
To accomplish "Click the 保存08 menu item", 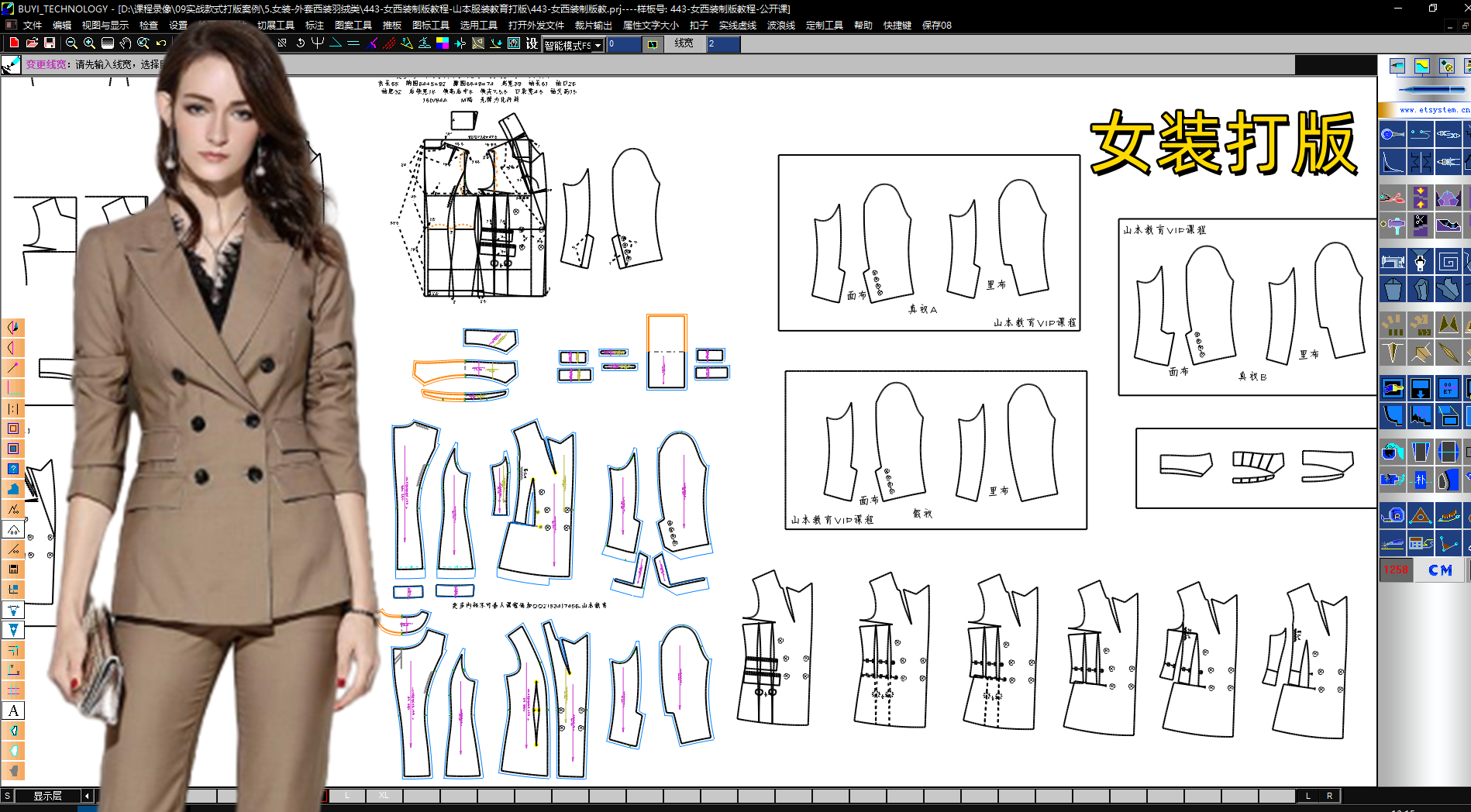I will 937,26.
